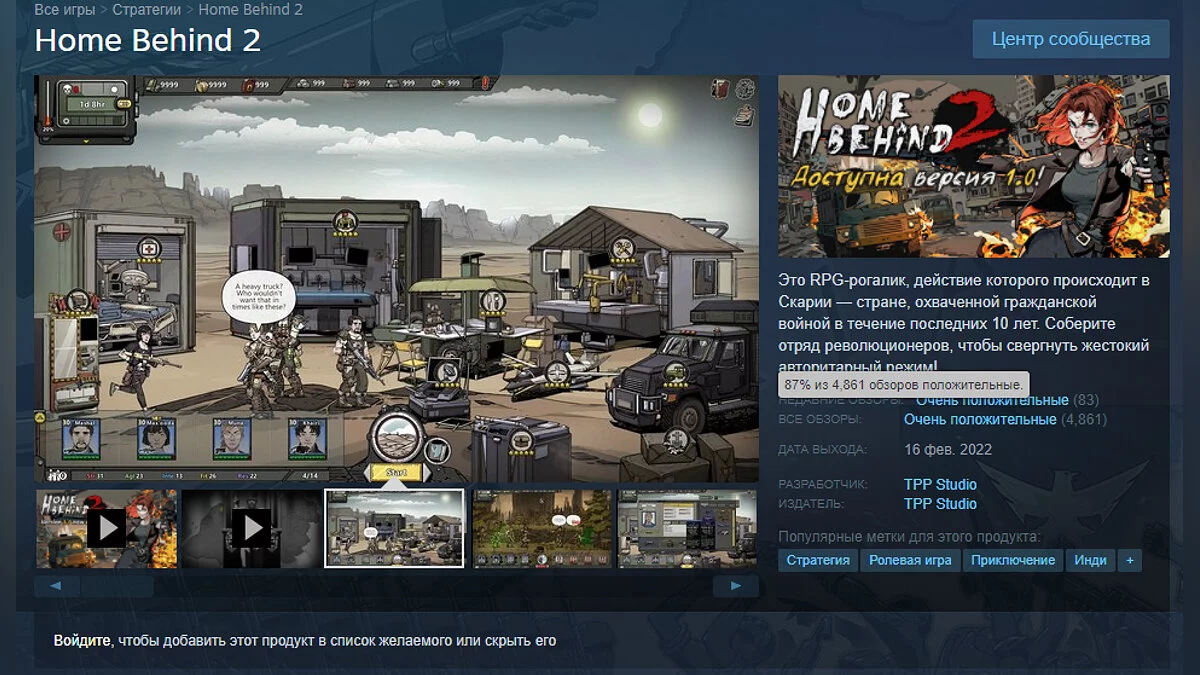Click the ИЗДАТЕЛЬ label
The width and height of the screenshot is (1200, 675).
tap(811, 504)
